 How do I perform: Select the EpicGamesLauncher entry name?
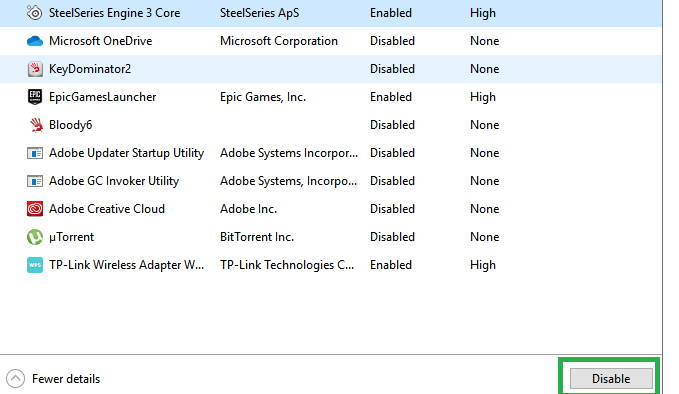pyautogui.click(x=102, y=97)
